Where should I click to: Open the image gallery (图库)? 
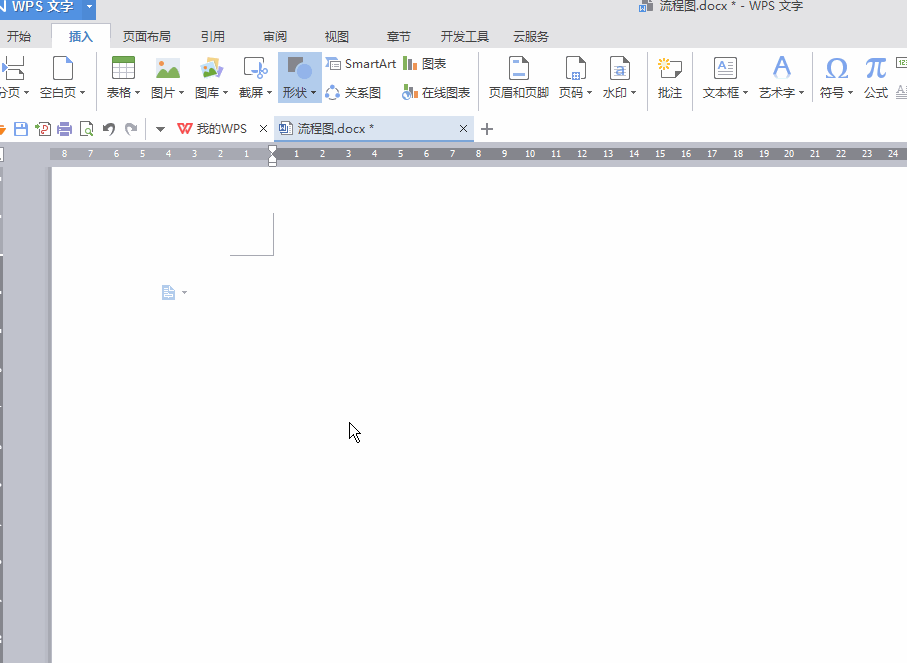[211, 77]
